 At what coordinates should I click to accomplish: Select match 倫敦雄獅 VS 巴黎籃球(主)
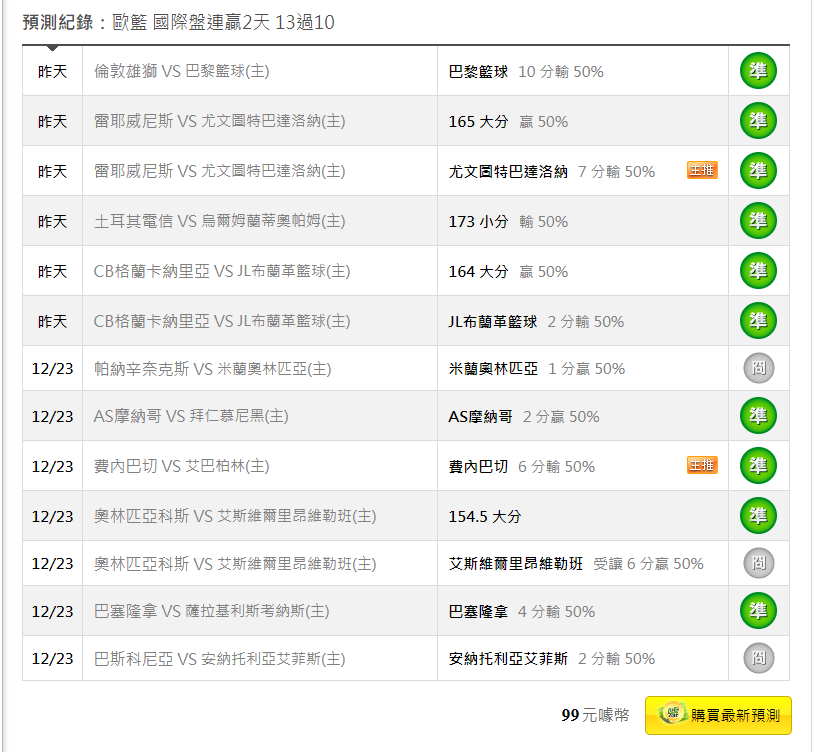click(181, 71)
